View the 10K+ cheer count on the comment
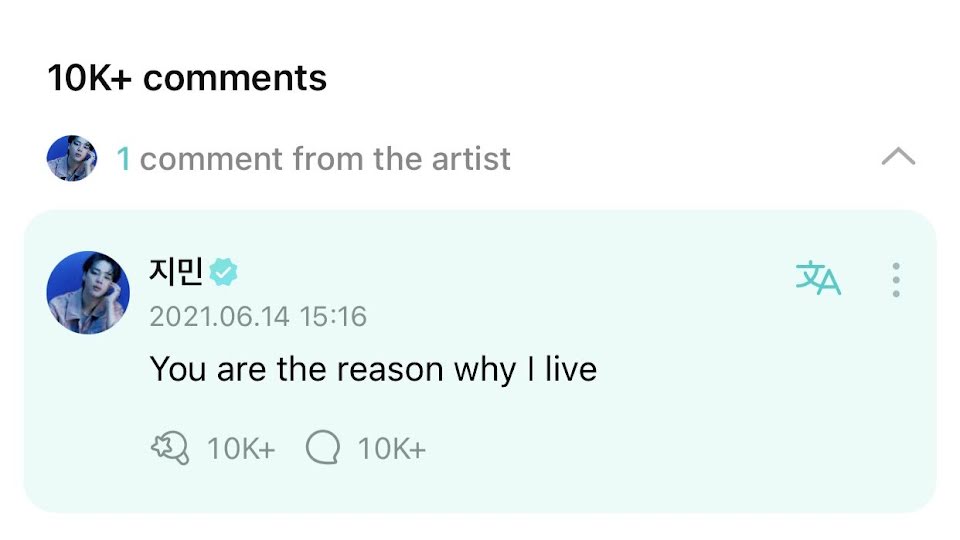 click(x=241, y=449)
